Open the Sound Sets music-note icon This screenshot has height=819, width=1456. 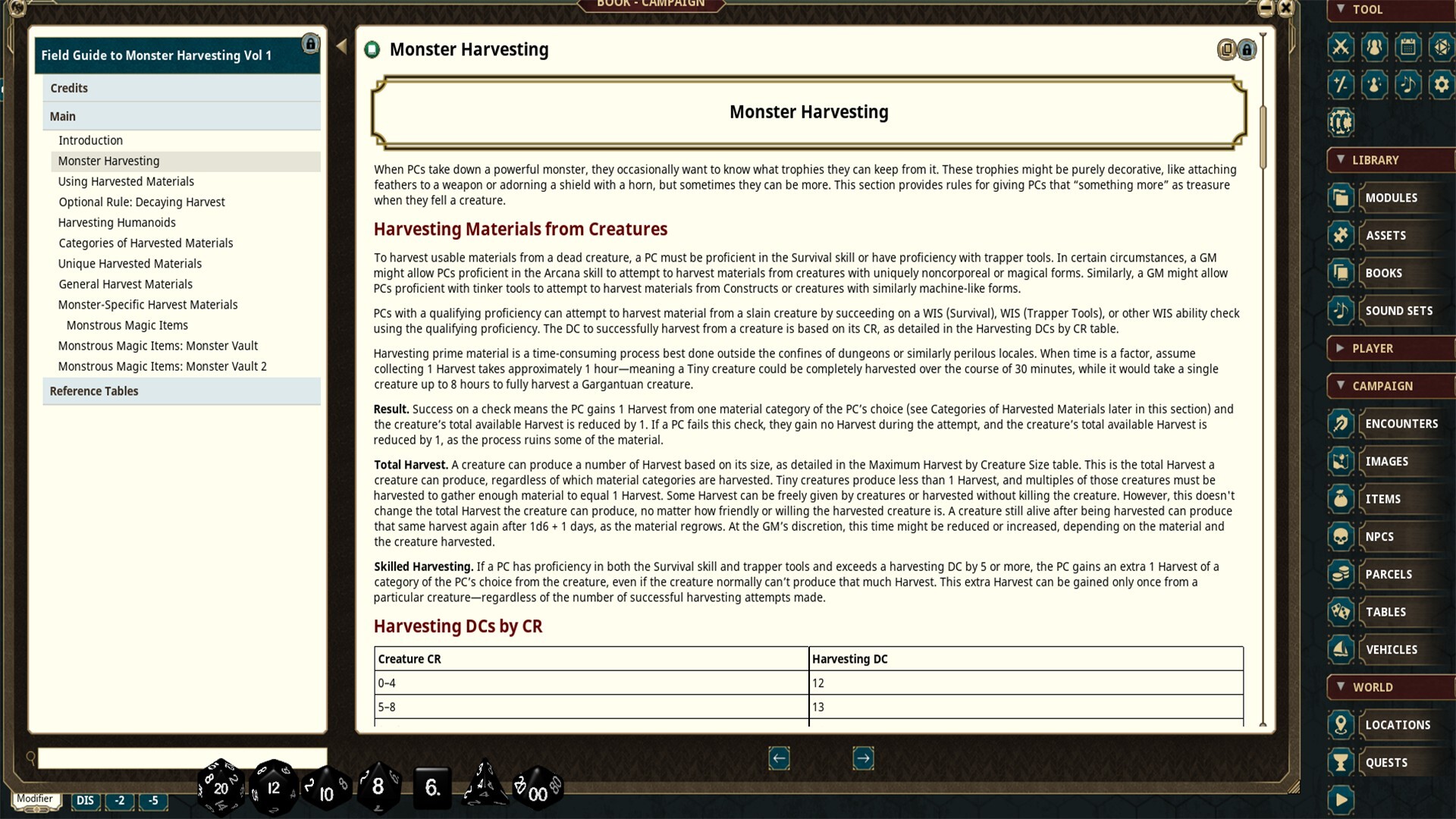pos(1341,311)
